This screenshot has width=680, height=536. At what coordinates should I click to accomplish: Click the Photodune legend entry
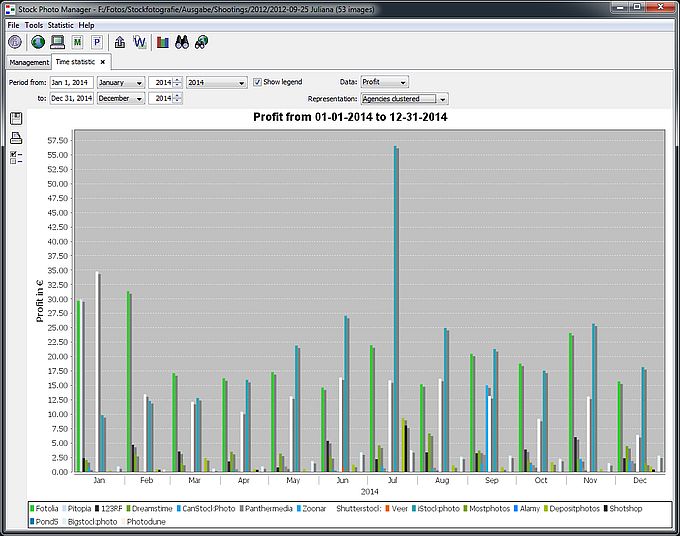[144, 522]
